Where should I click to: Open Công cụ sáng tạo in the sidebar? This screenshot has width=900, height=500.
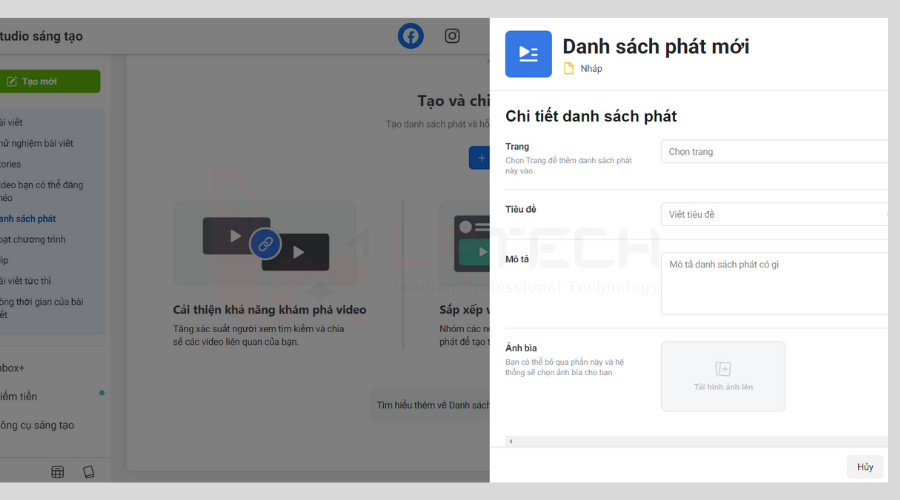[x=37, y=425]
